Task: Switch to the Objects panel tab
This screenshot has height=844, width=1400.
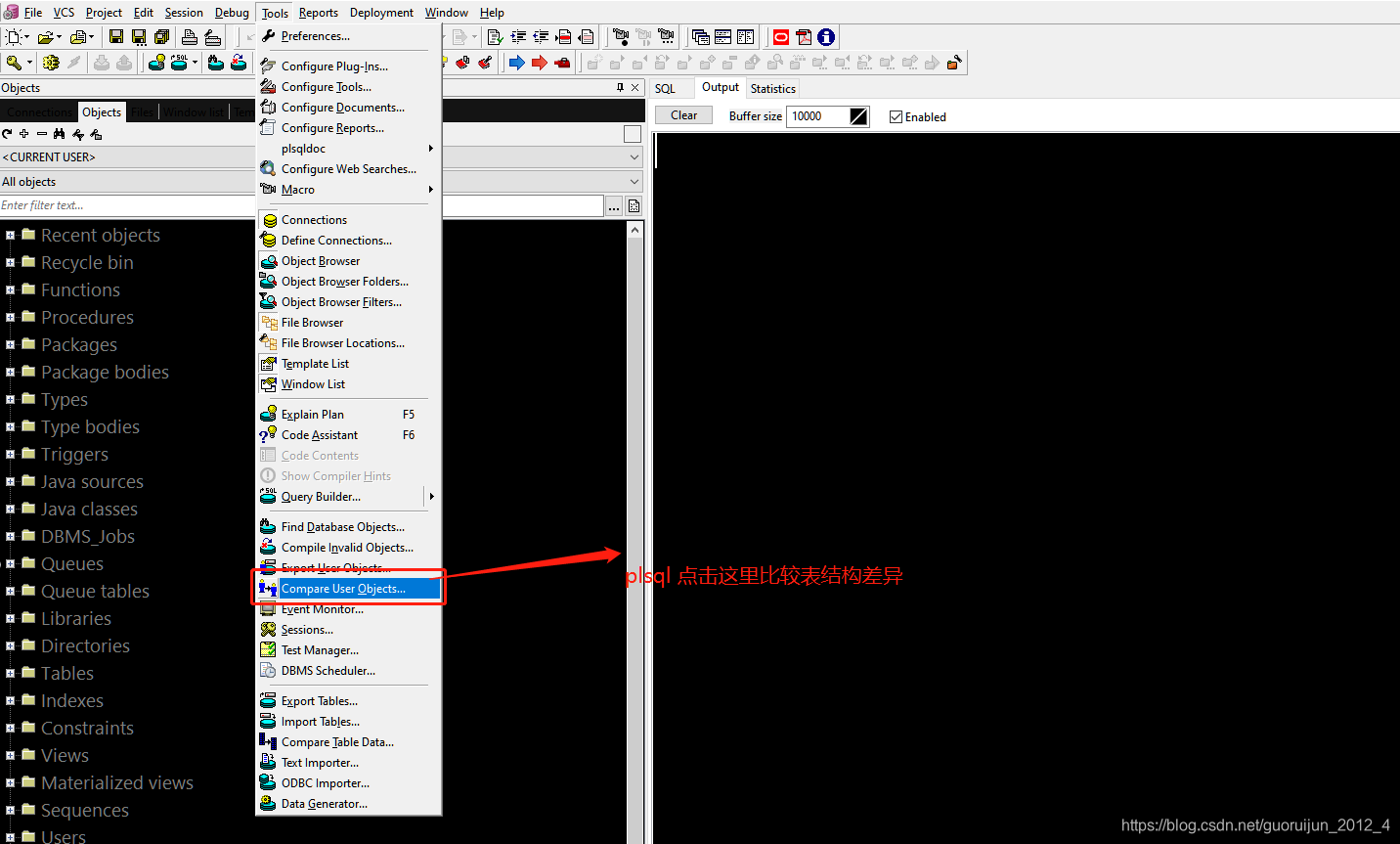Action: click(102, 111)
